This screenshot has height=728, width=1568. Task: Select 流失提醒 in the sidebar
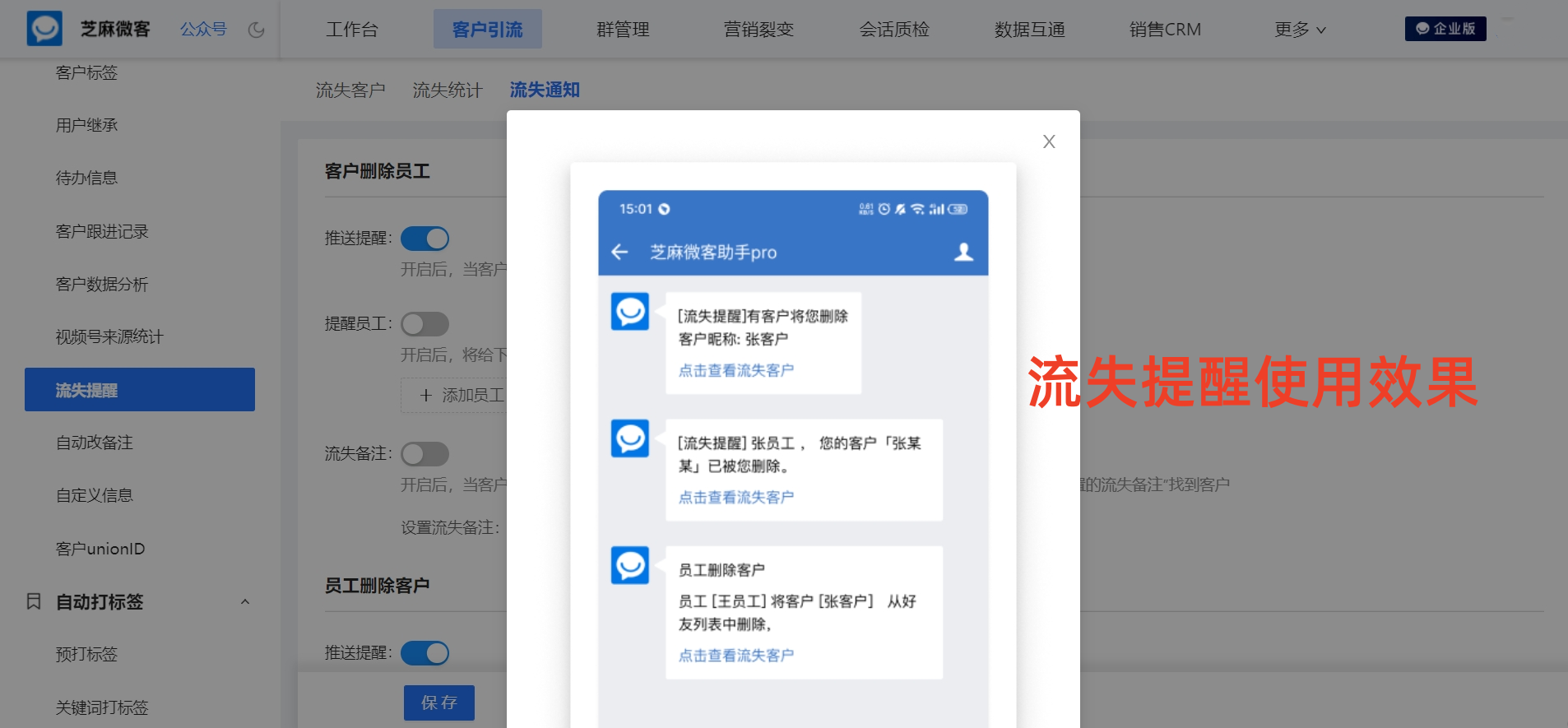pos(140,390)
